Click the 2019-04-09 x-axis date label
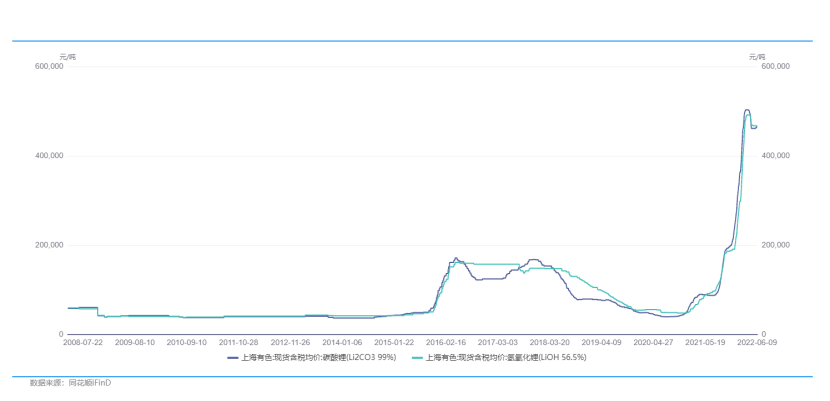830x401 pixels. [x=602, y=342]
